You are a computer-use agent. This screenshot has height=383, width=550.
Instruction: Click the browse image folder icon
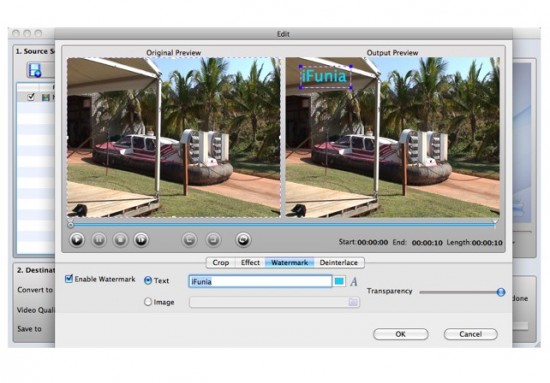coord(353,302)
